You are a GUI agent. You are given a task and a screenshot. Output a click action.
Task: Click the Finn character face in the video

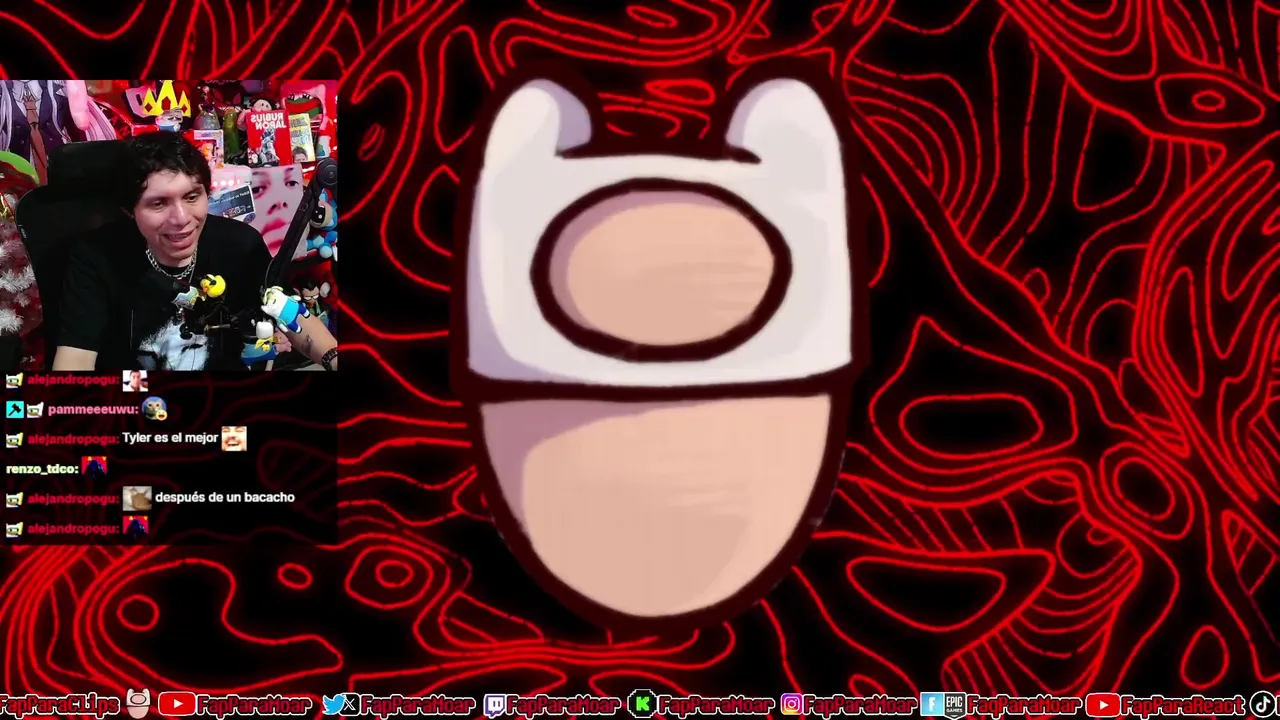pos(660,350)
